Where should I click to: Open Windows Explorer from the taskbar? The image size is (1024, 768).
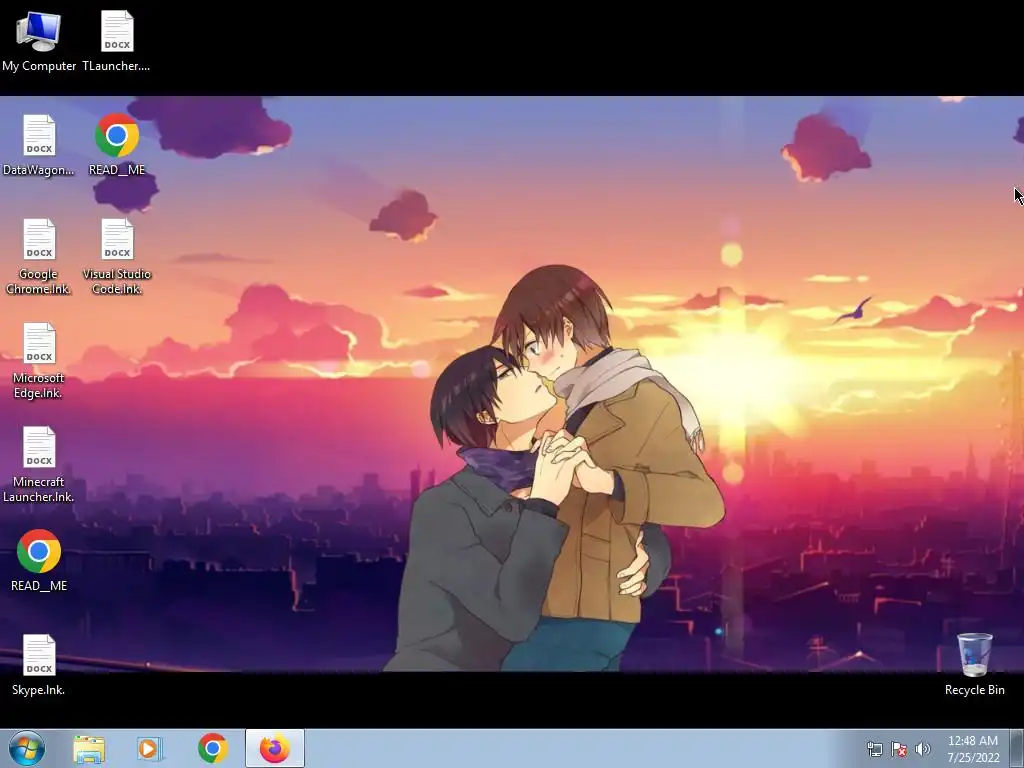[x=89, y=749]
